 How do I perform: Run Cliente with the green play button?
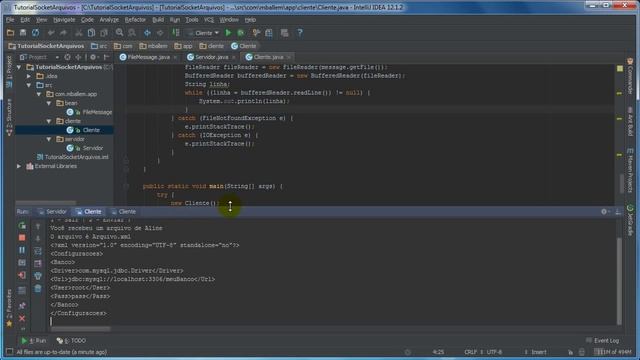[x=229, y=33]
